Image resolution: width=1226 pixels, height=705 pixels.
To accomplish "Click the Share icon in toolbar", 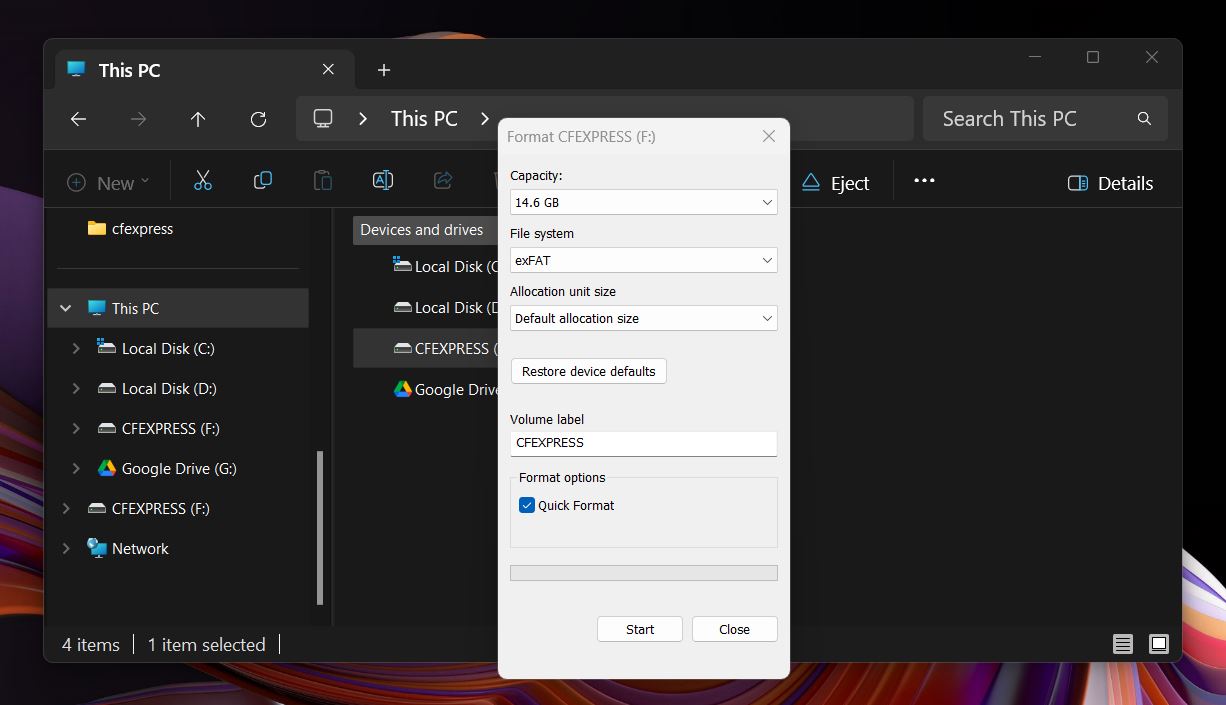I will tap(443, 181).
